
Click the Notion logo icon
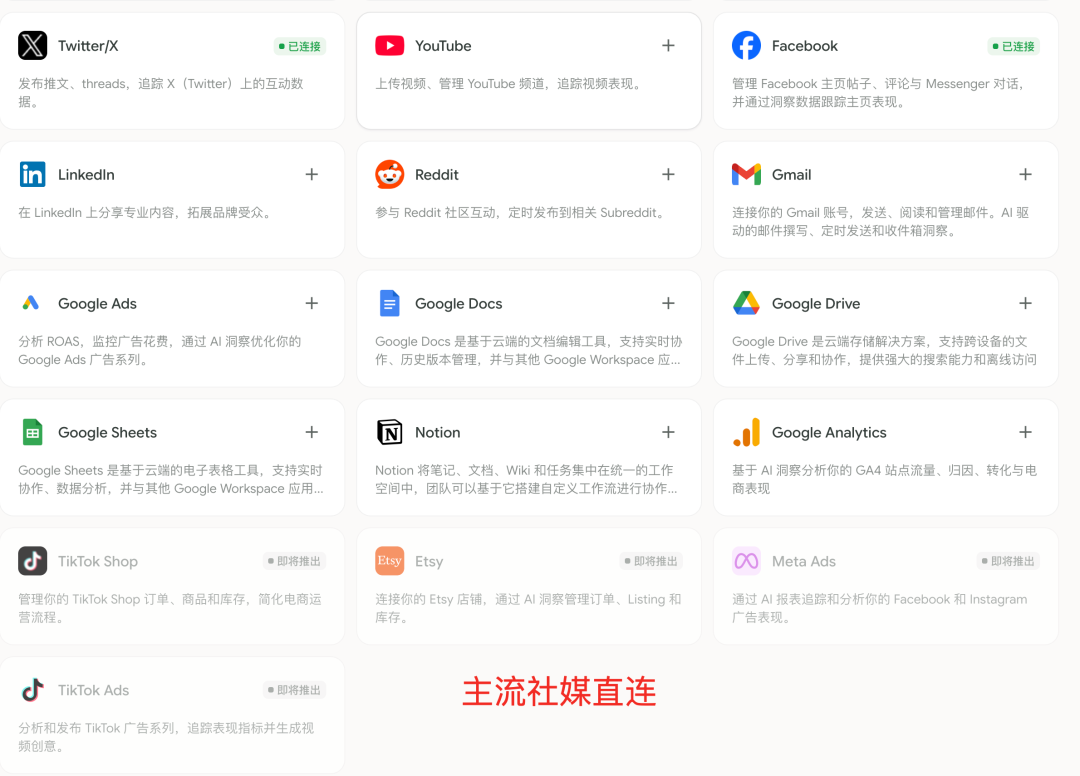coord(389,432)
